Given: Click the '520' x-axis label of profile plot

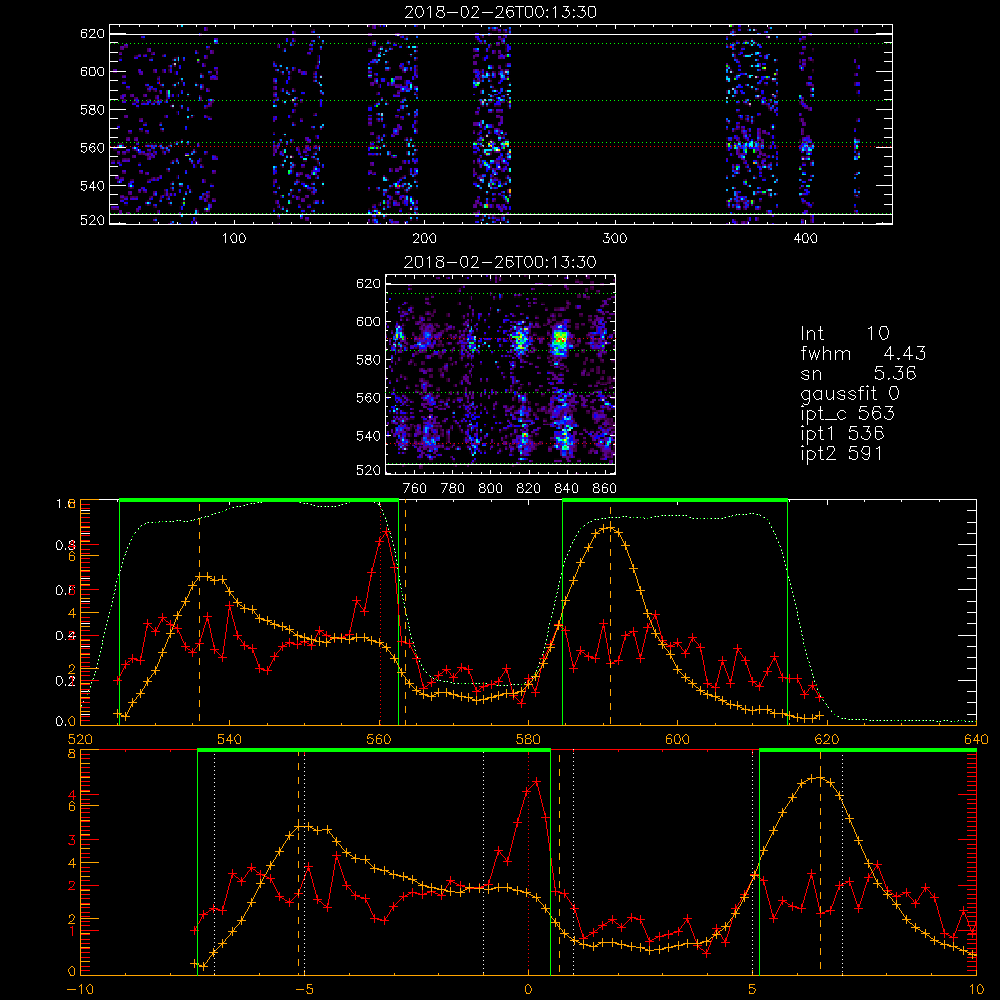Looking at the screenshot, I should click(x=80, y=740).
